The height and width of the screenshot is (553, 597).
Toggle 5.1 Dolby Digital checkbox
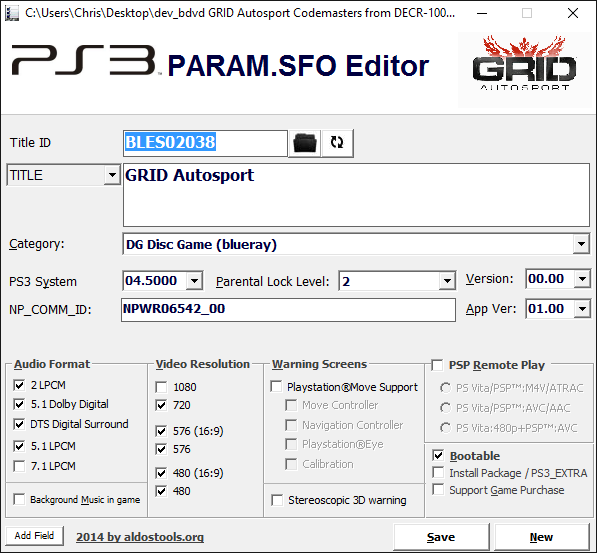[x=19, y=404]
